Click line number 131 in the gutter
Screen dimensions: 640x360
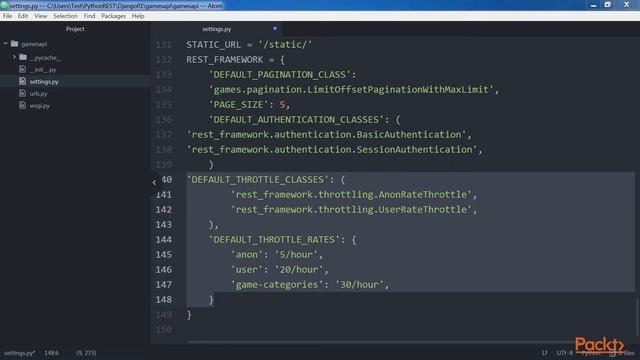click(x=164, y=45)
